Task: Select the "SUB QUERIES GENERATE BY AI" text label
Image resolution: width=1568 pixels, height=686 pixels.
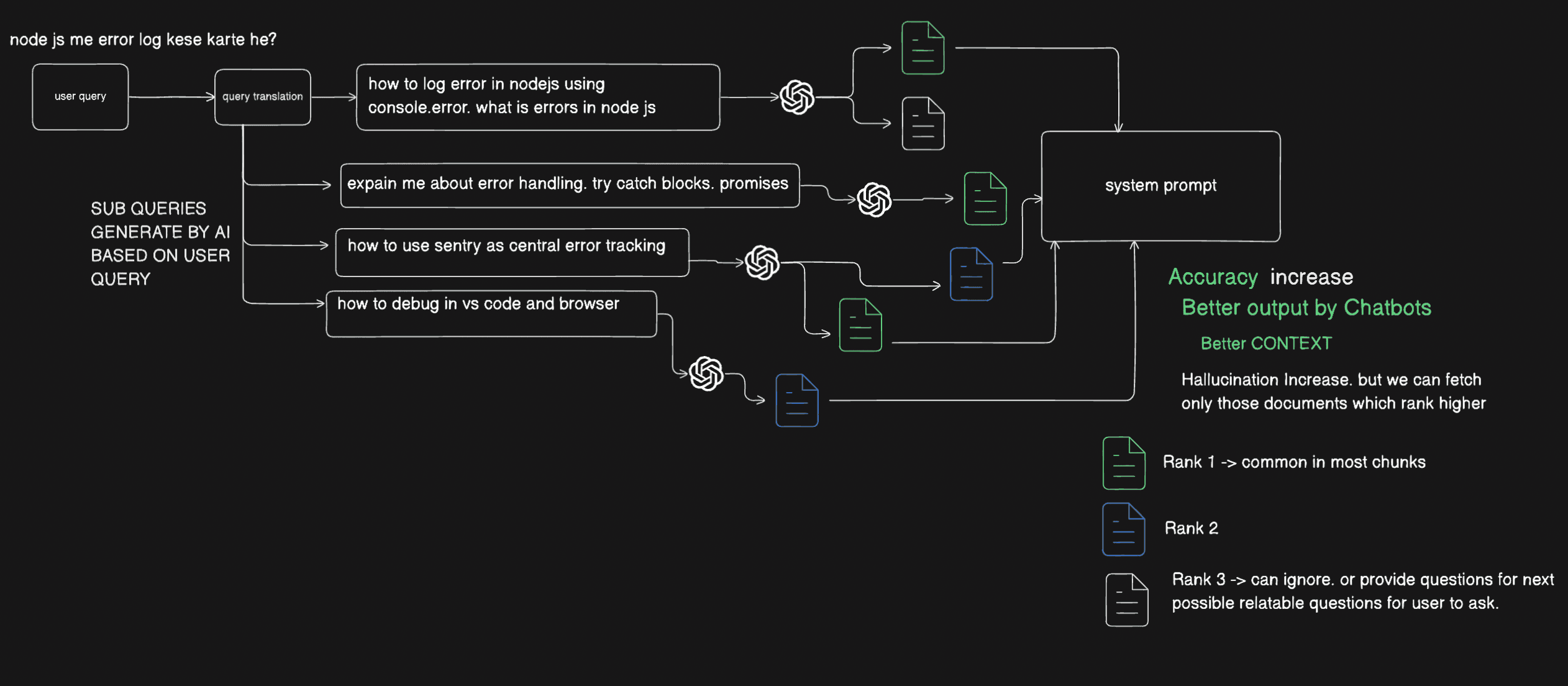Action: point(160,244)
